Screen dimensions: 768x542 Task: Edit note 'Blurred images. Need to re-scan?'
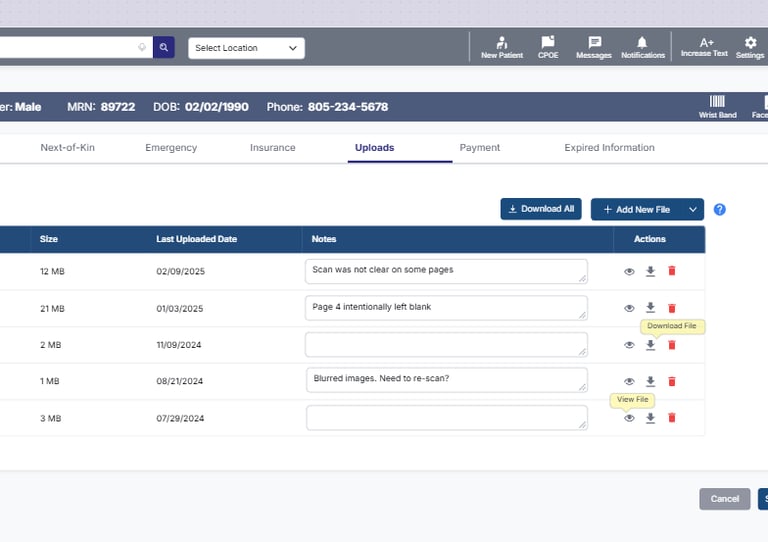[x=446, y=380]
